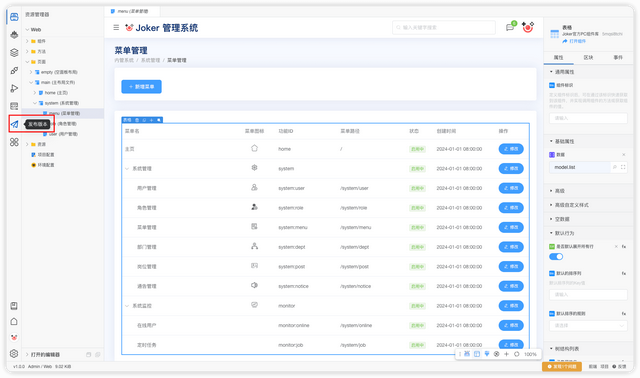The height and width of the screenshot is (378, 640).
Task: Click the open component link in right panel
Action: point(574,41)
